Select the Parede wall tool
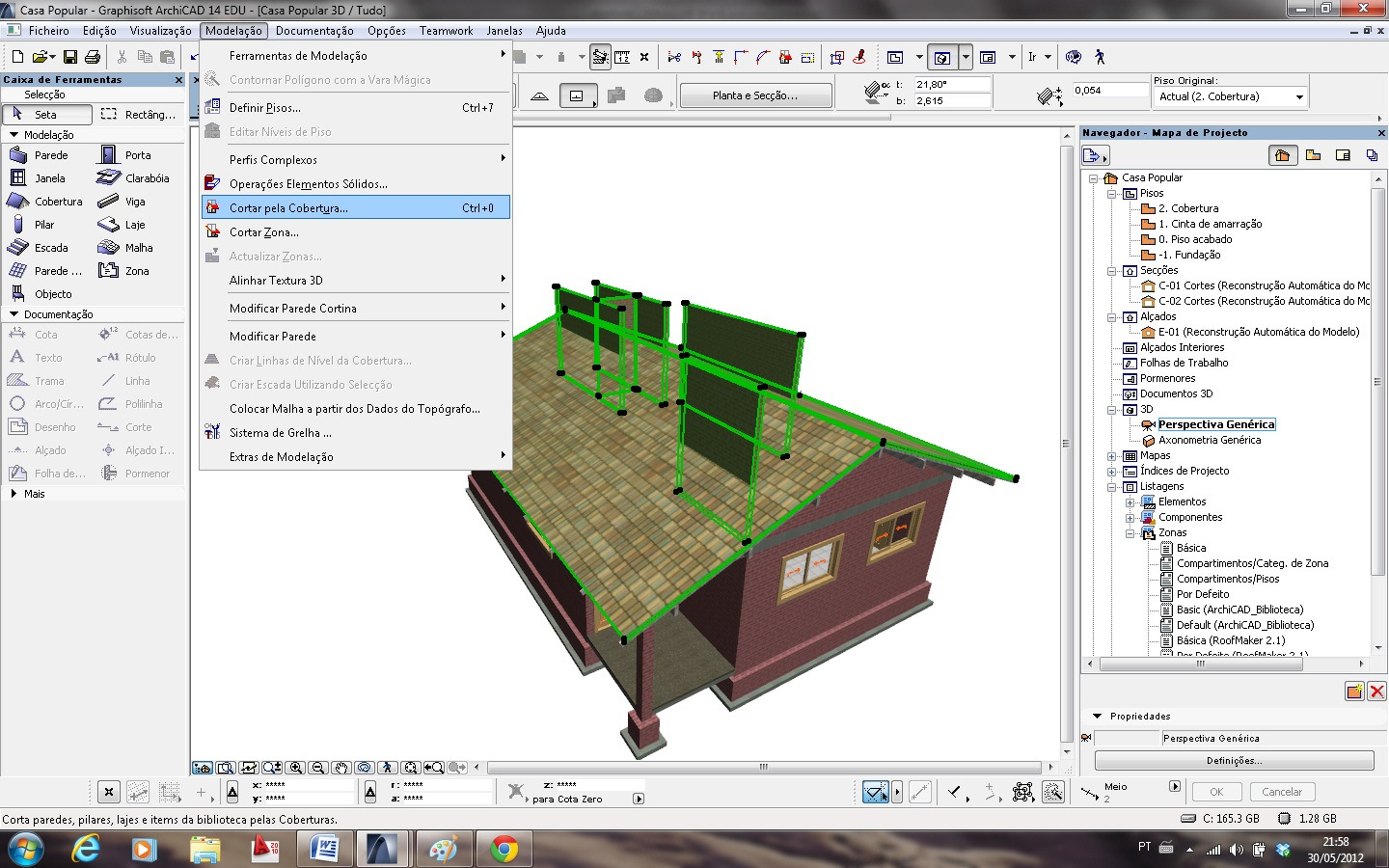Image resolution: width=1389 pixels, height=868 pixels. [46, 154]
